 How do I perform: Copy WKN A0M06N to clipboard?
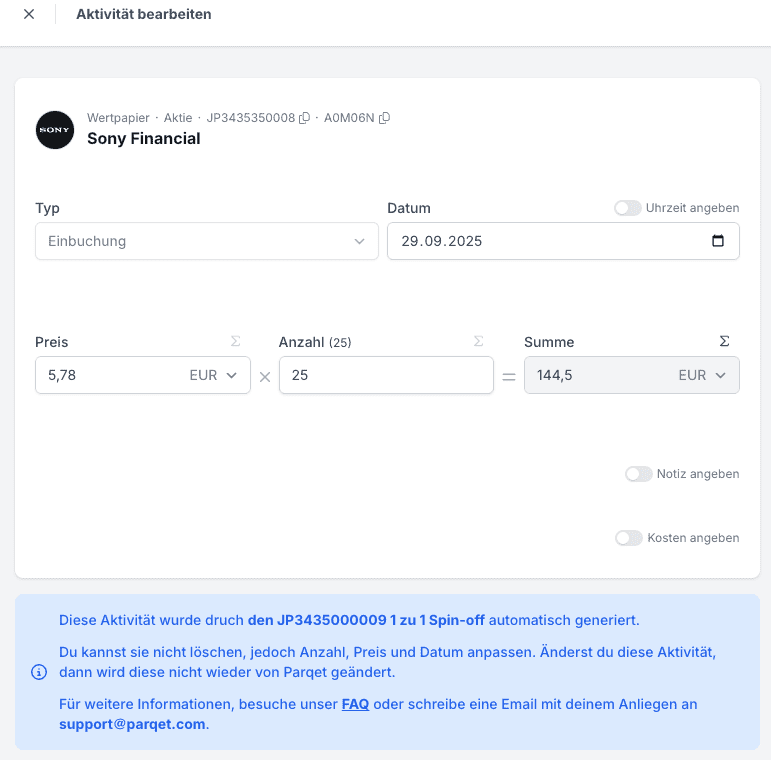[x=384, y=118]
